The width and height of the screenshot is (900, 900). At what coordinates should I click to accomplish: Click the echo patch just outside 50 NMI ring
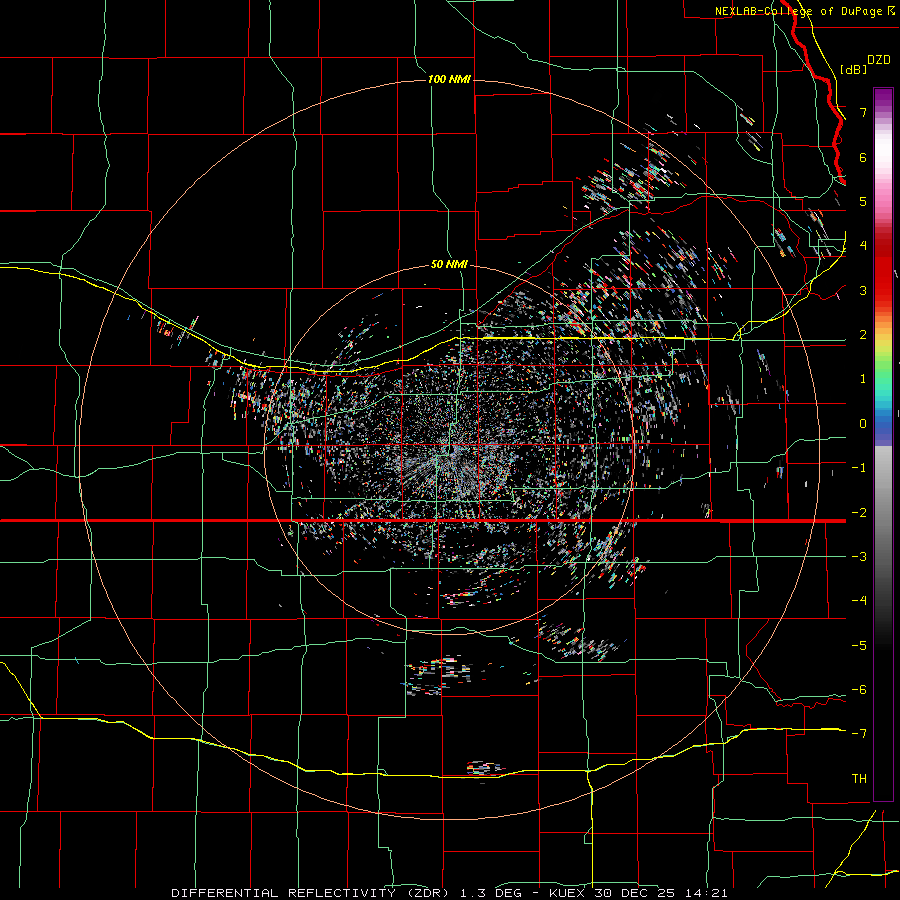tap(439, 676)
